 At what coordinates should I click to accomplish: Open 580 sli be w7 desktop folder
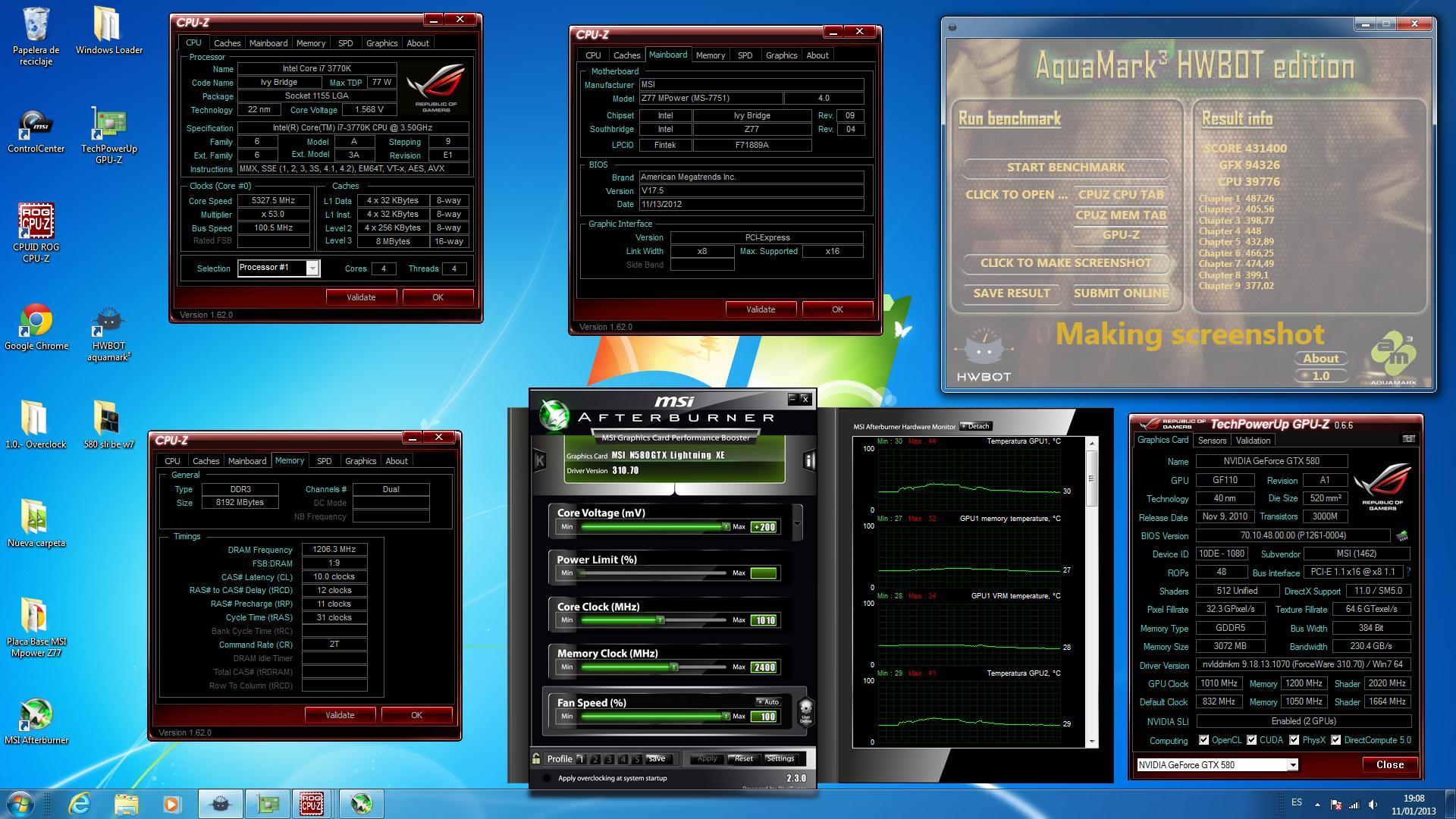tap(109, 425)
